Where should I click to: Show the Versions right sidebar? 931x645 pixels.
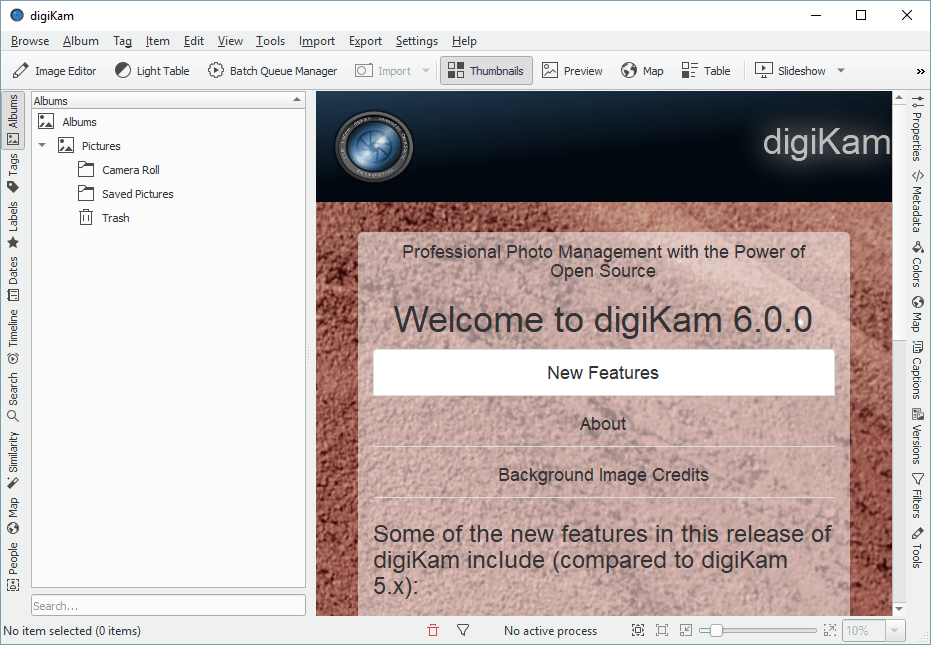click(917, 436)
